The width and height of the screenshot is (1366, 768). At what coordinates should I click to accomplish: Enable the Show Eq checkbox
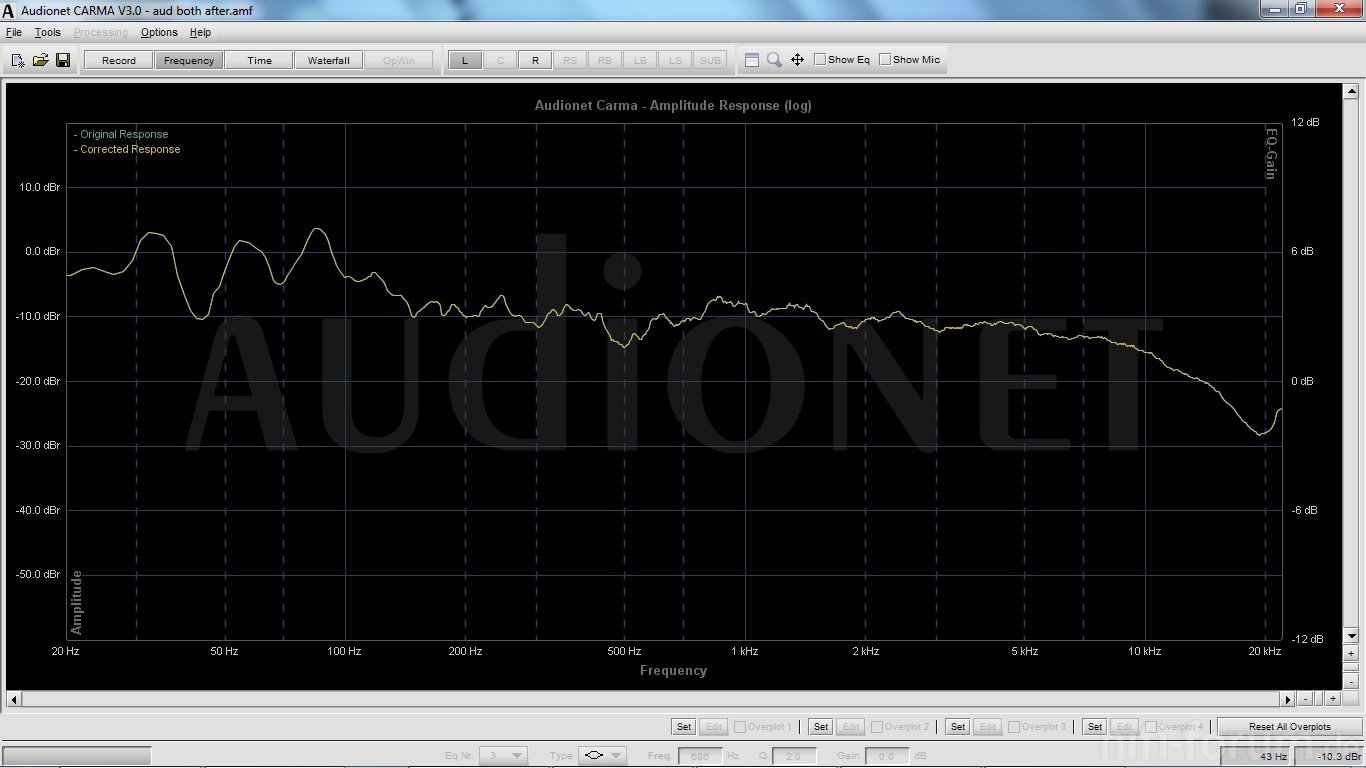coord(820,59)
